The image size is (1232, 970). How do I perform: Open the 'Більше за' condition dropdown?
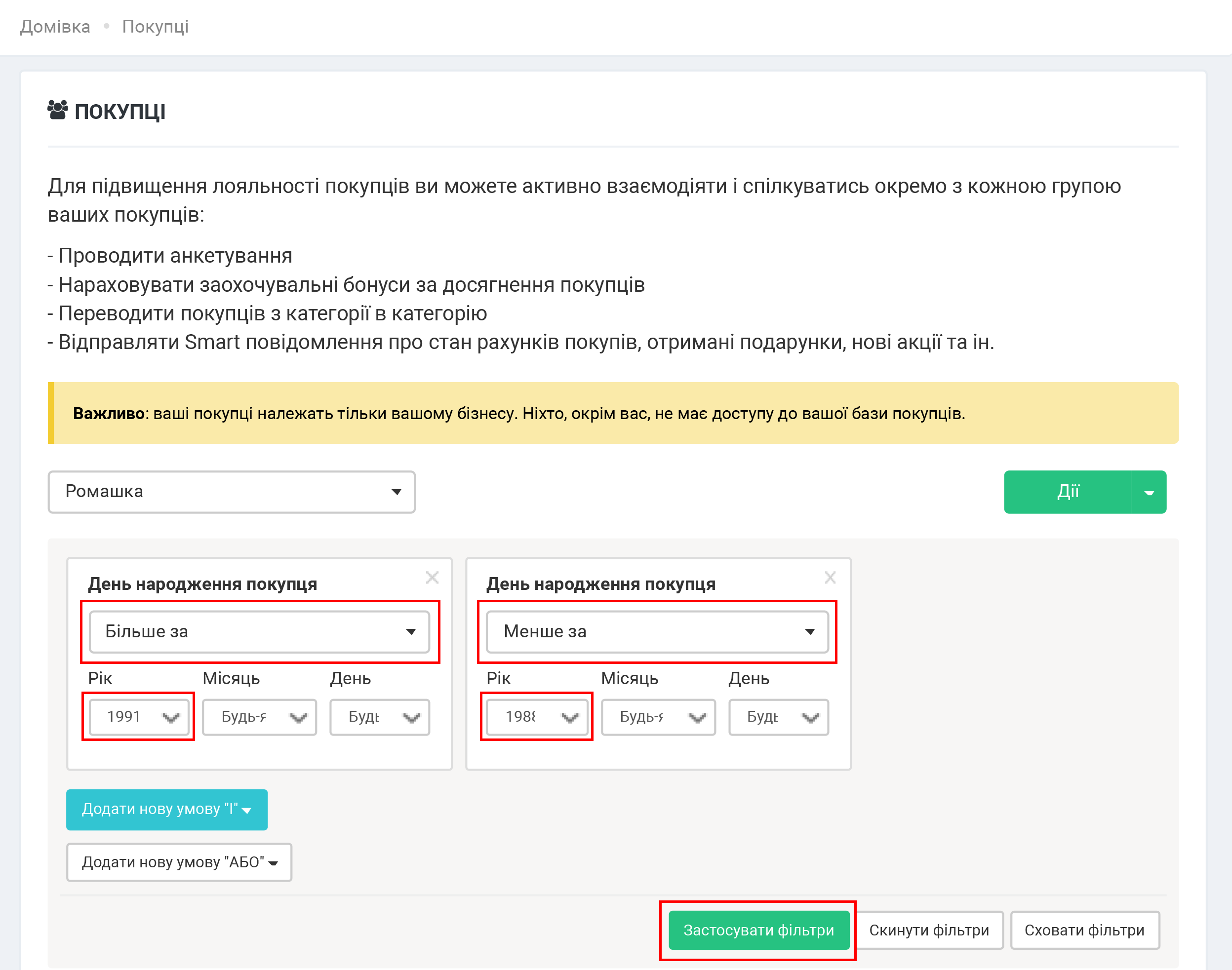coord(259,631)
